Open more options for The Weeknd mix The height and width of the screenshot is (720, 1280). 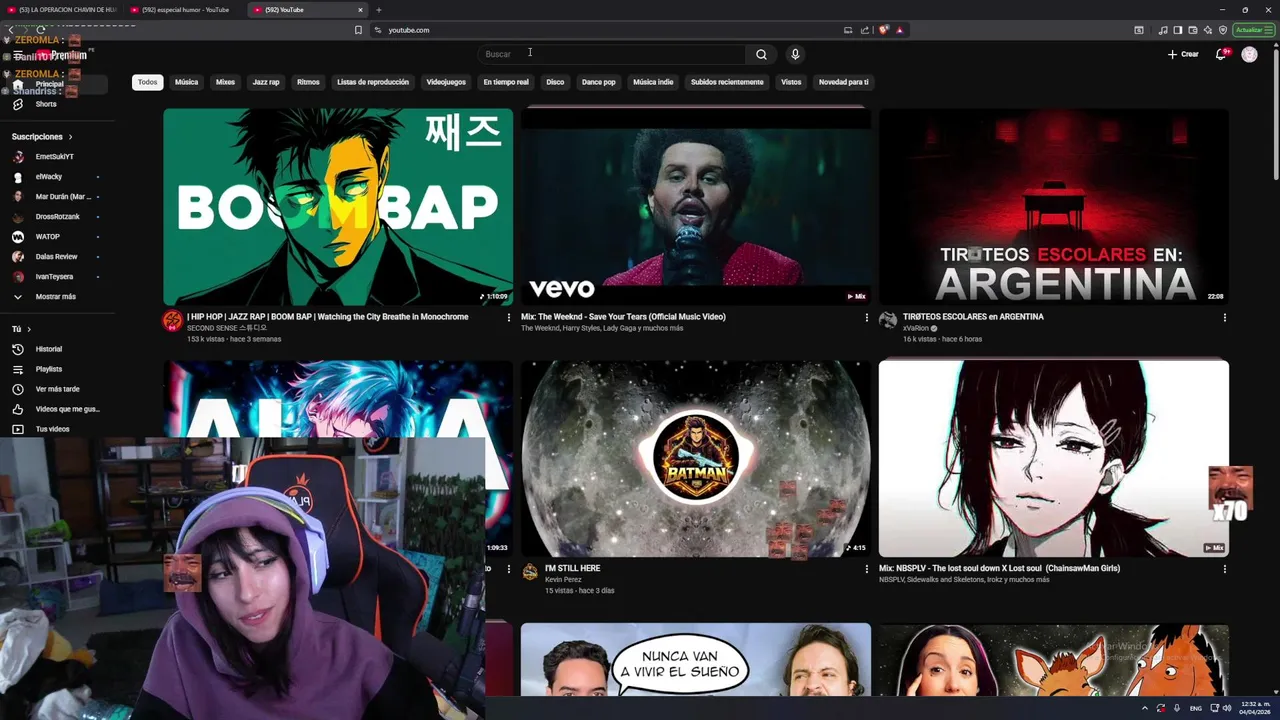click(x=866, y=318)
